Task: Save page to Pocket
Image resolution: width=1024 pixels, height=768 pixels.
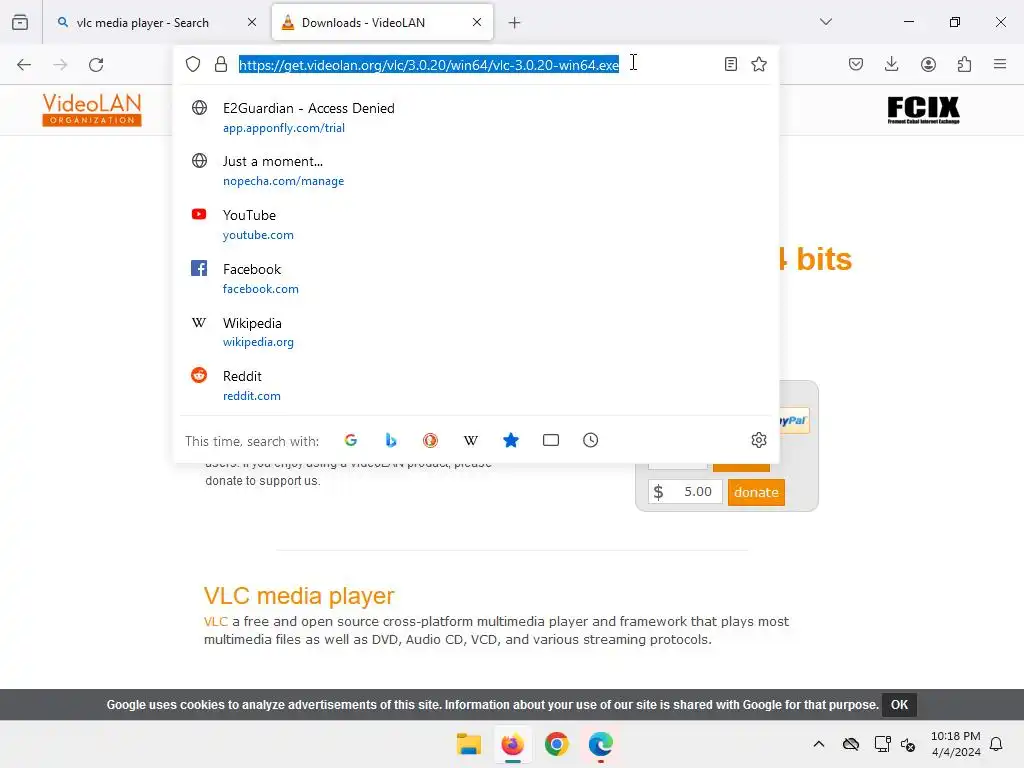Action: [856, 64]
